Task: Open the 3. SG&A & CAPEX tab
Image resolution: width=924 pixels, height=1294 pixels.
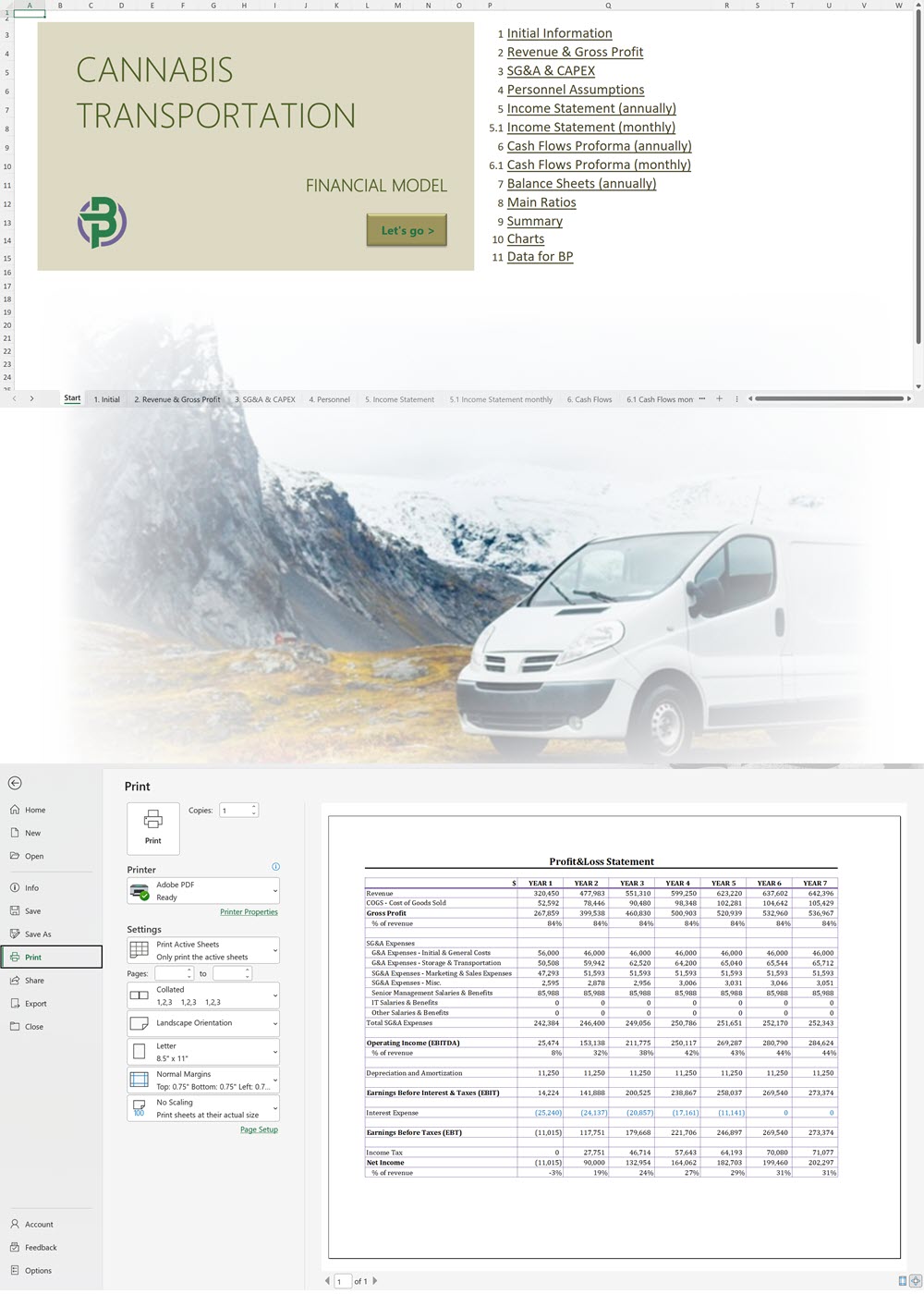Action: coord(265,399)
